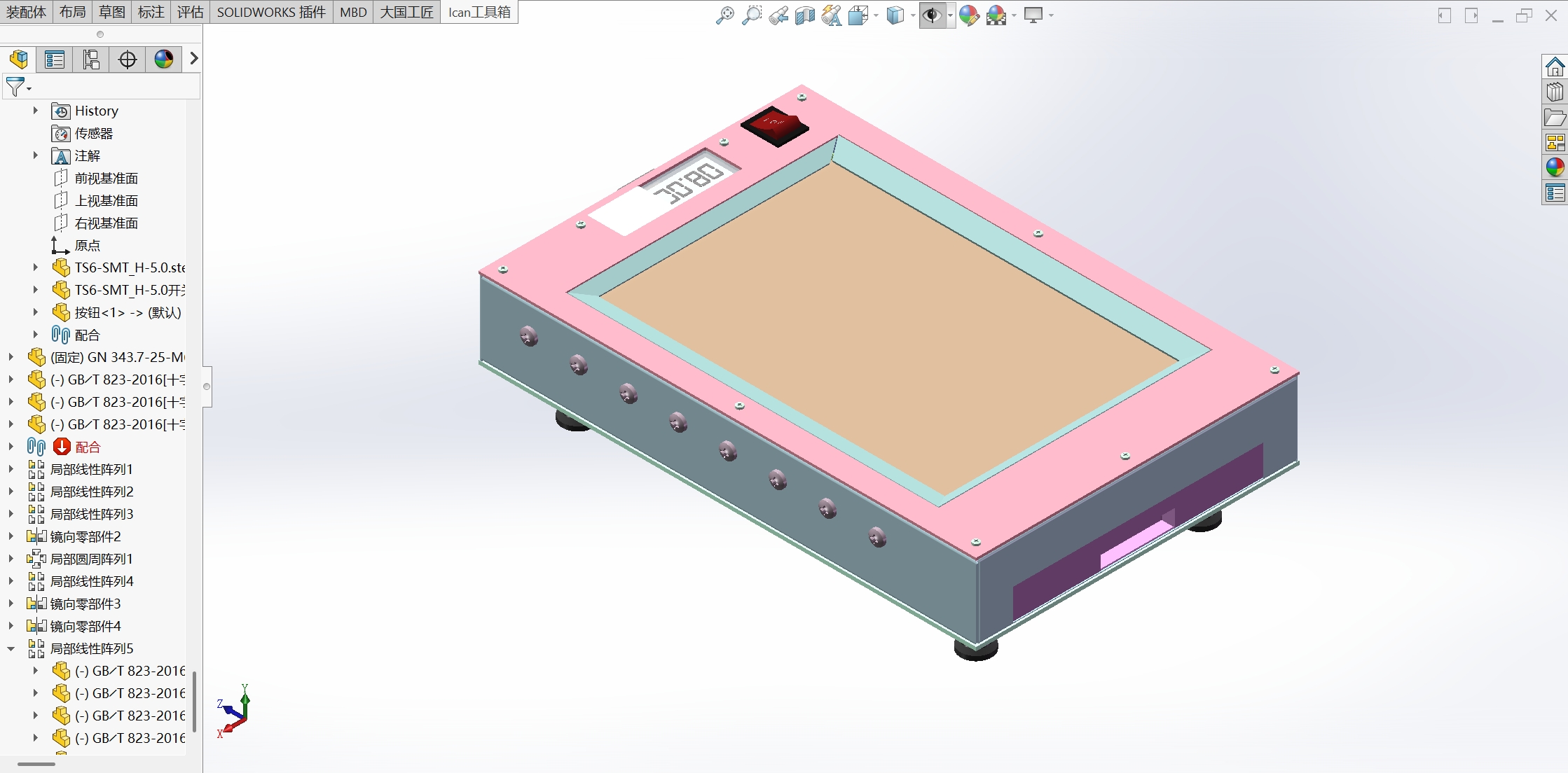Screen dimensions: 1568x773
Task: Click the home icon in task pane
Action: click(x=1555, y=67)
